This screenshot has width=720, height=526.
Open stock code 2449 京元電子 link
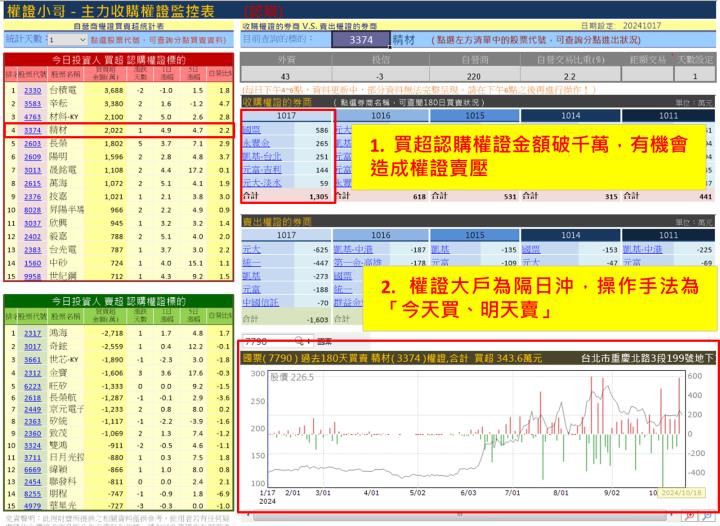[33, 409]
